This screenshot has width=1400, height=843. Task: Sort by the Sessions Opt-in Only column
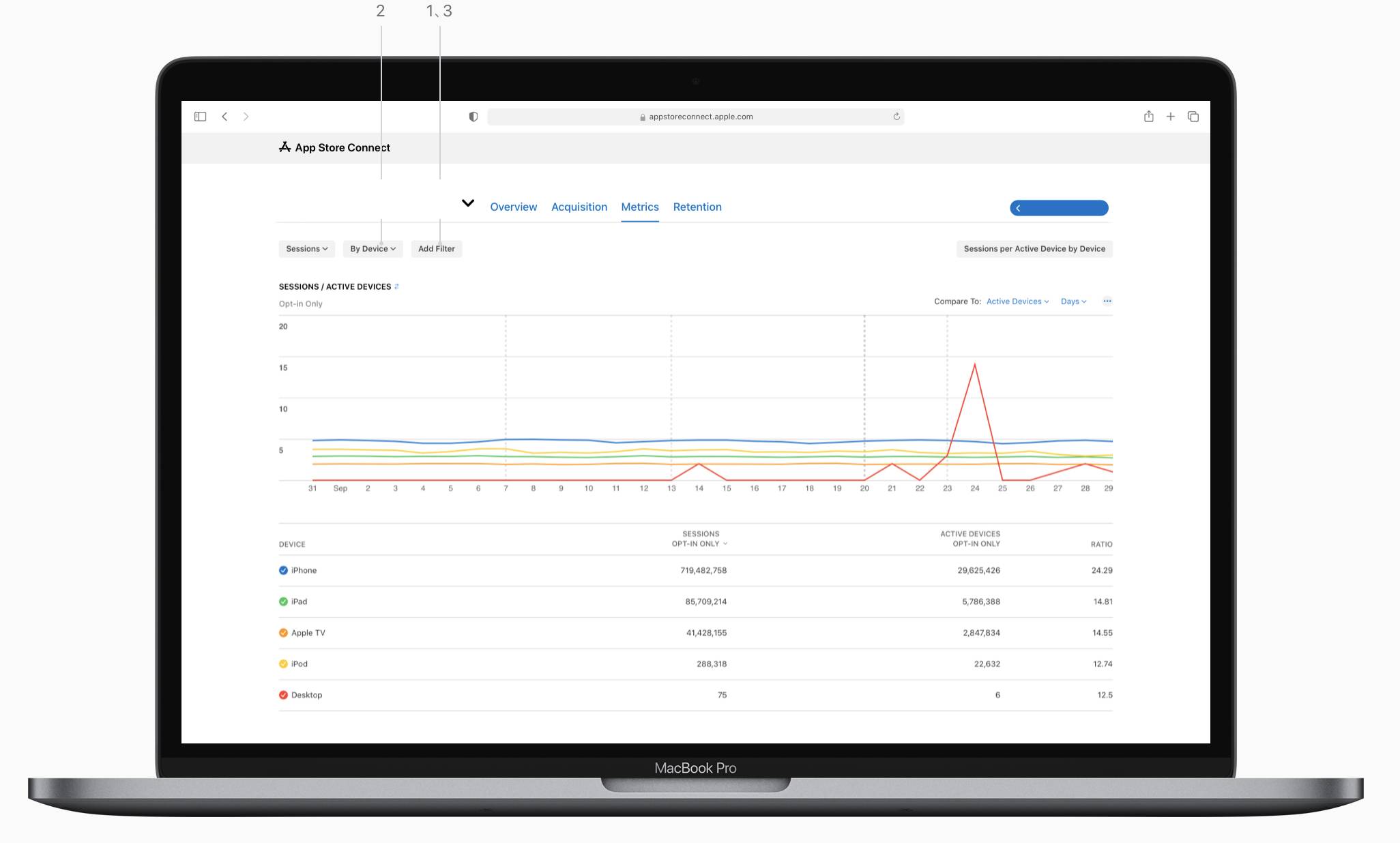point(699,539)
